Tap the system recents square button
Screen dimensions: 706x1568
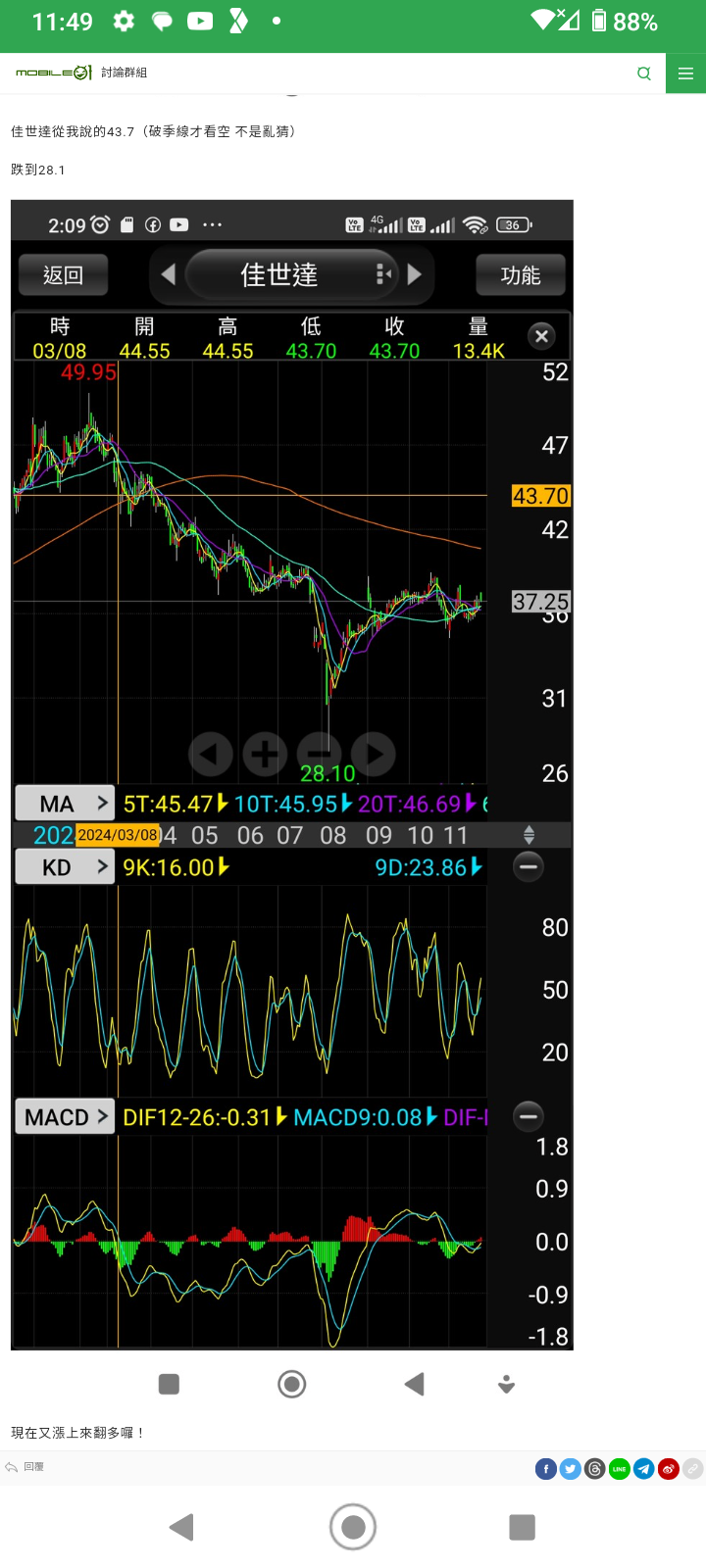pyautogui.click(x=523, y=1527)
